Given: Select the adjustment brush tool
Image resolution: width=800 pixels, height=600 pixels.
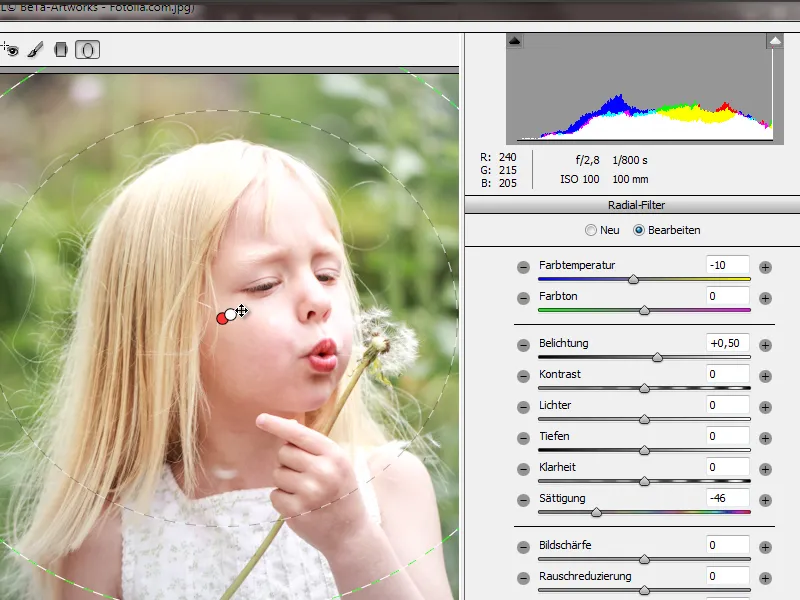Looking at the screenshot, I should click(x=35, y=49).
